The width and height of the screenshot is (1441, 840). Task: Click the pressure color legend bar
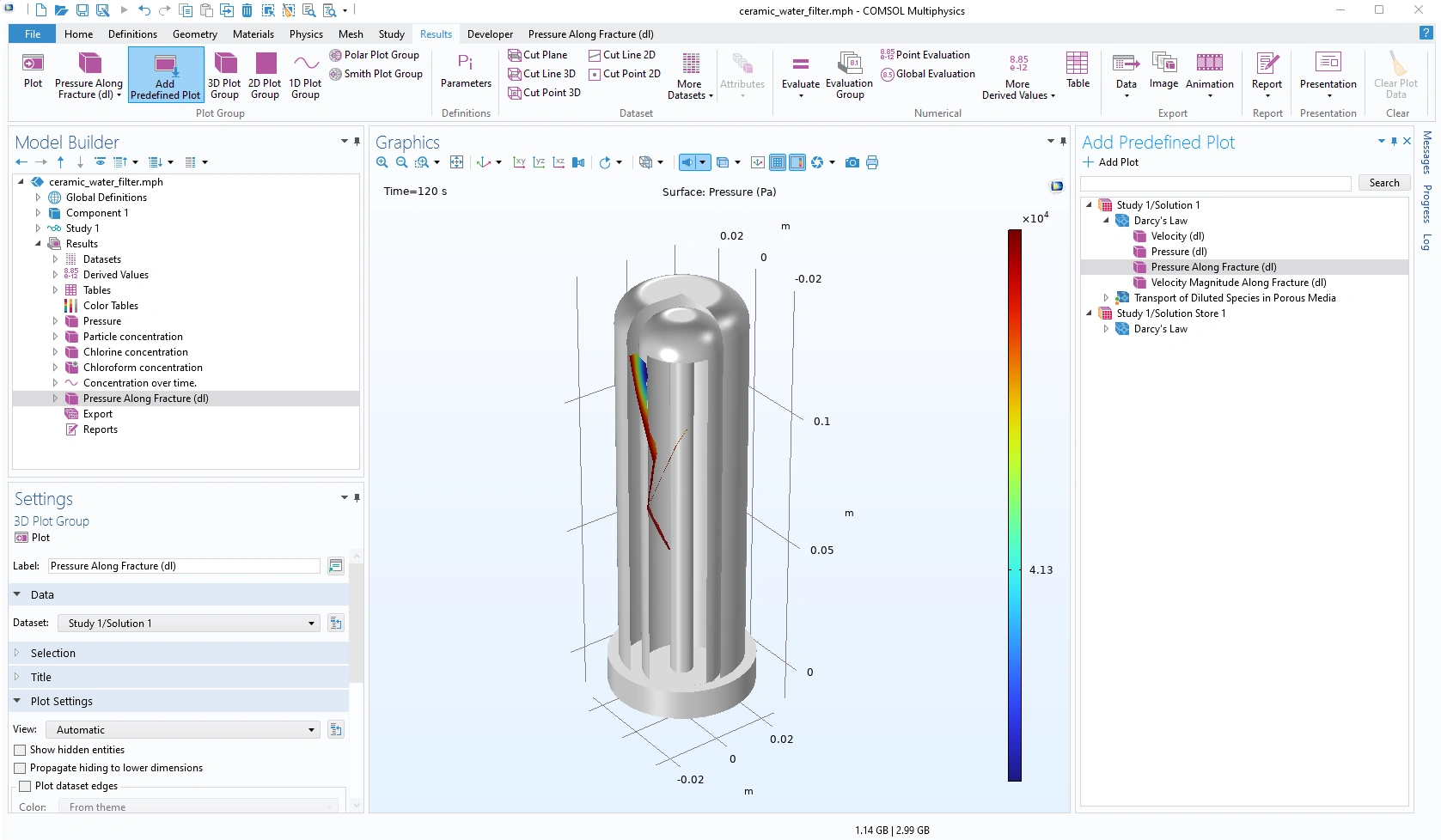[1015, 505]
